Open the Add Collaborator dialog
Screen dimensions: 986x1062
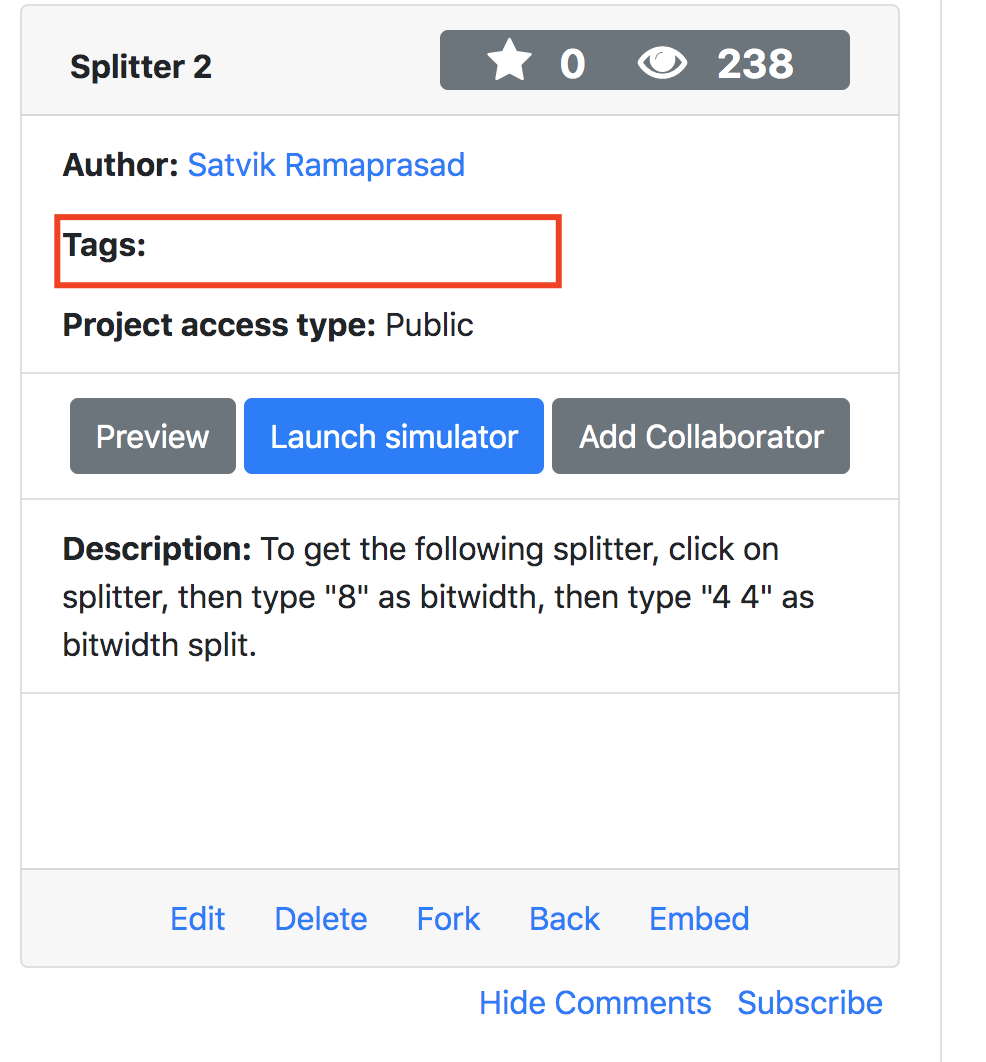coord(700,436)
